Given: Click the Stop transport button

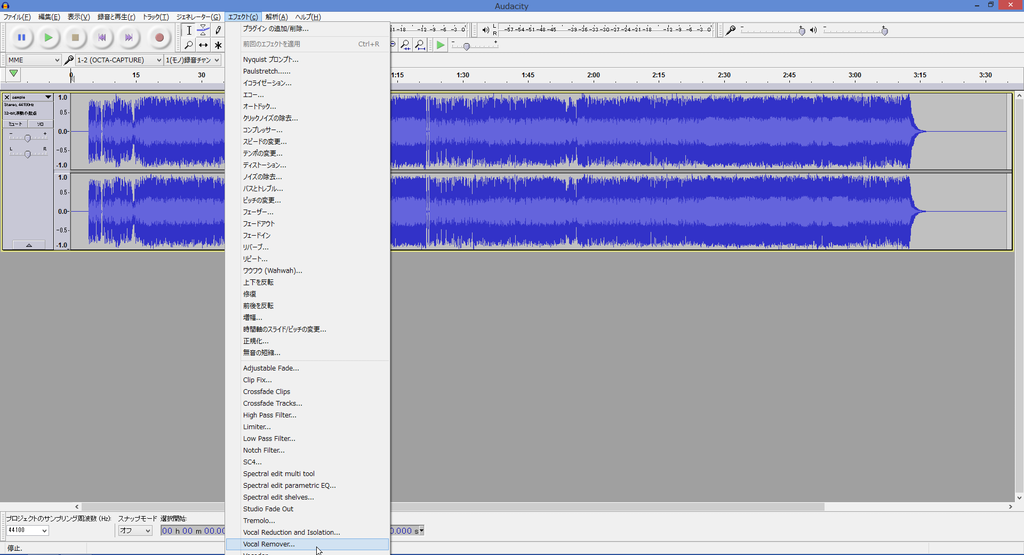Looking at the screenshot, I should (75, 38).
